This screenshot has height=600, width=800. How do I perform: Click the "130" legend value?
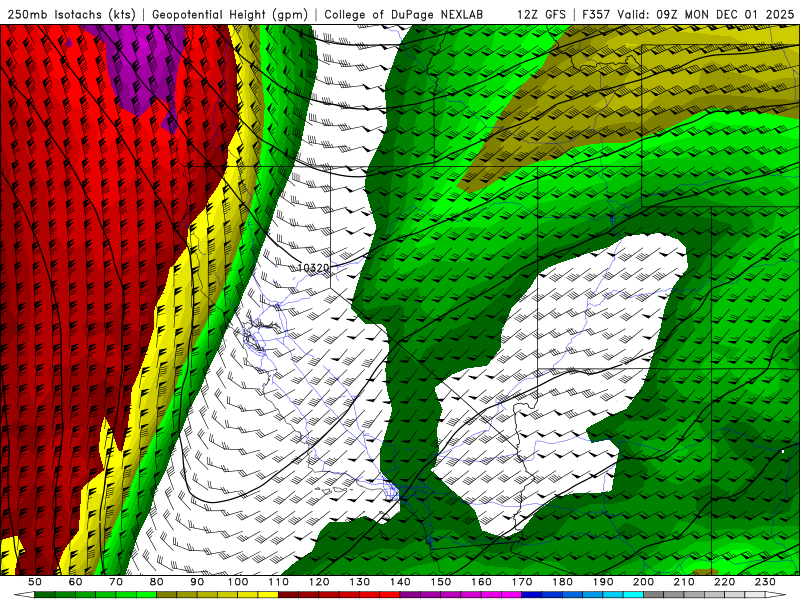(360, 582)
